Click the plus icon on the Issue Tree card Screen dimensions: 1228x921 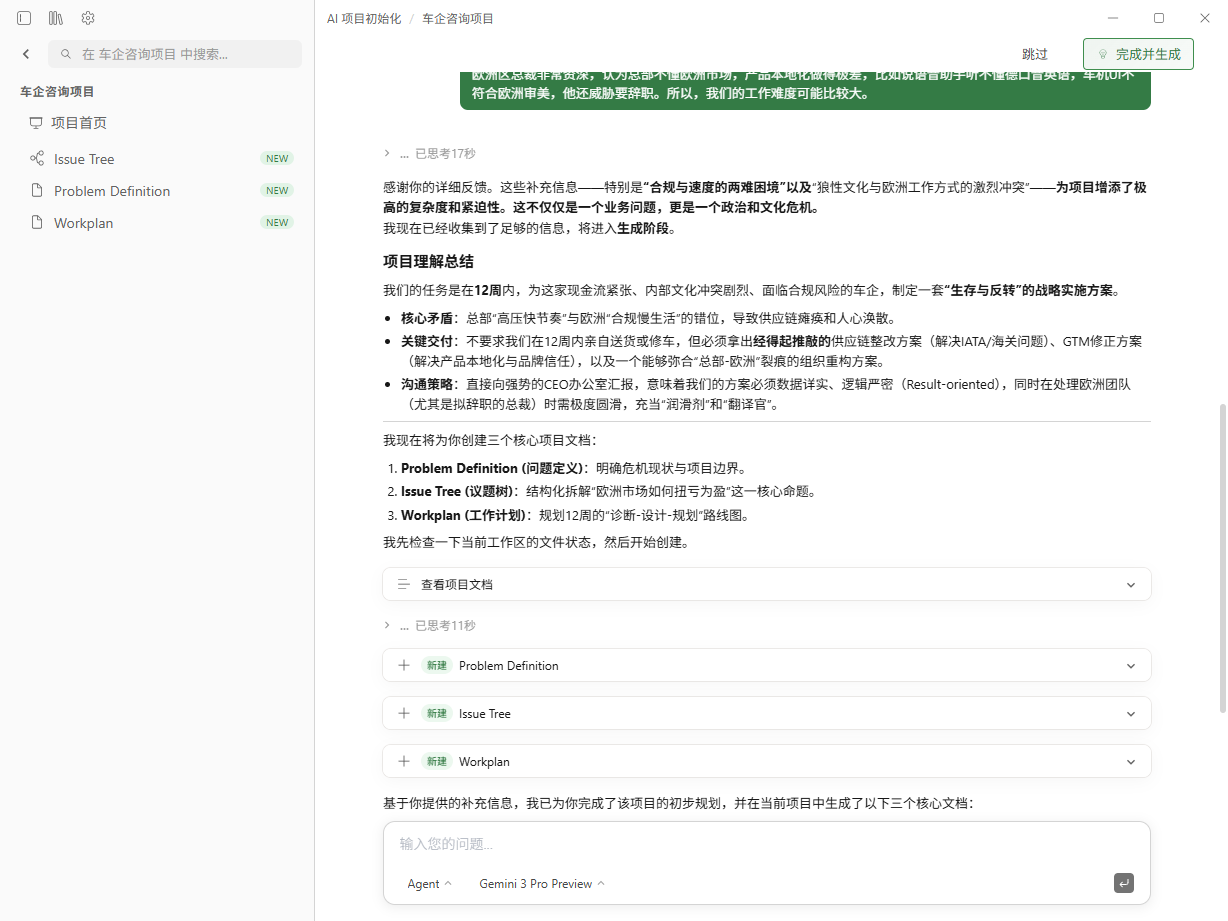[x=404, y=713]
